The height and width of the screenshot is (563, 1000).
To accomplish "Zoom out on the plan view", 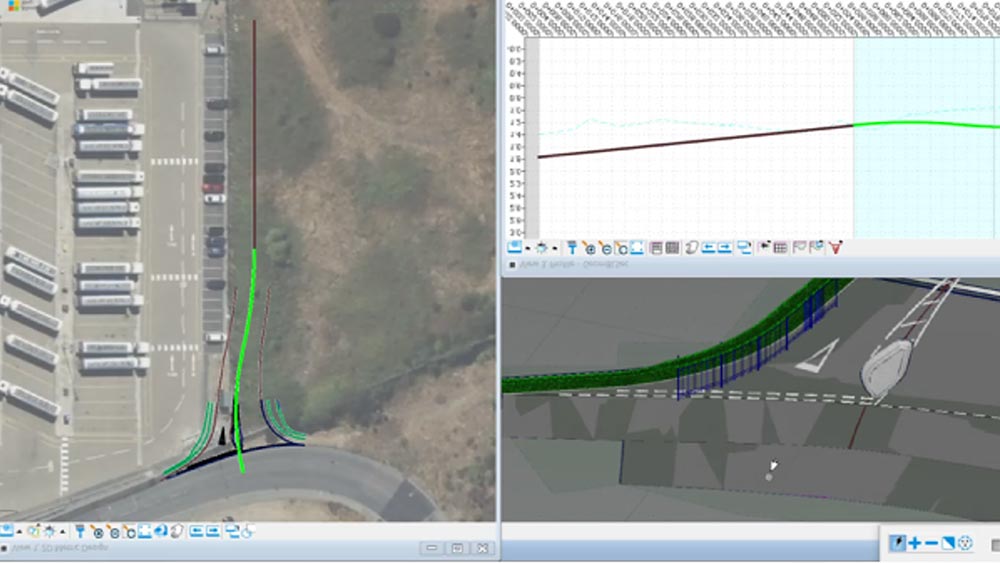I will [114, 531].
